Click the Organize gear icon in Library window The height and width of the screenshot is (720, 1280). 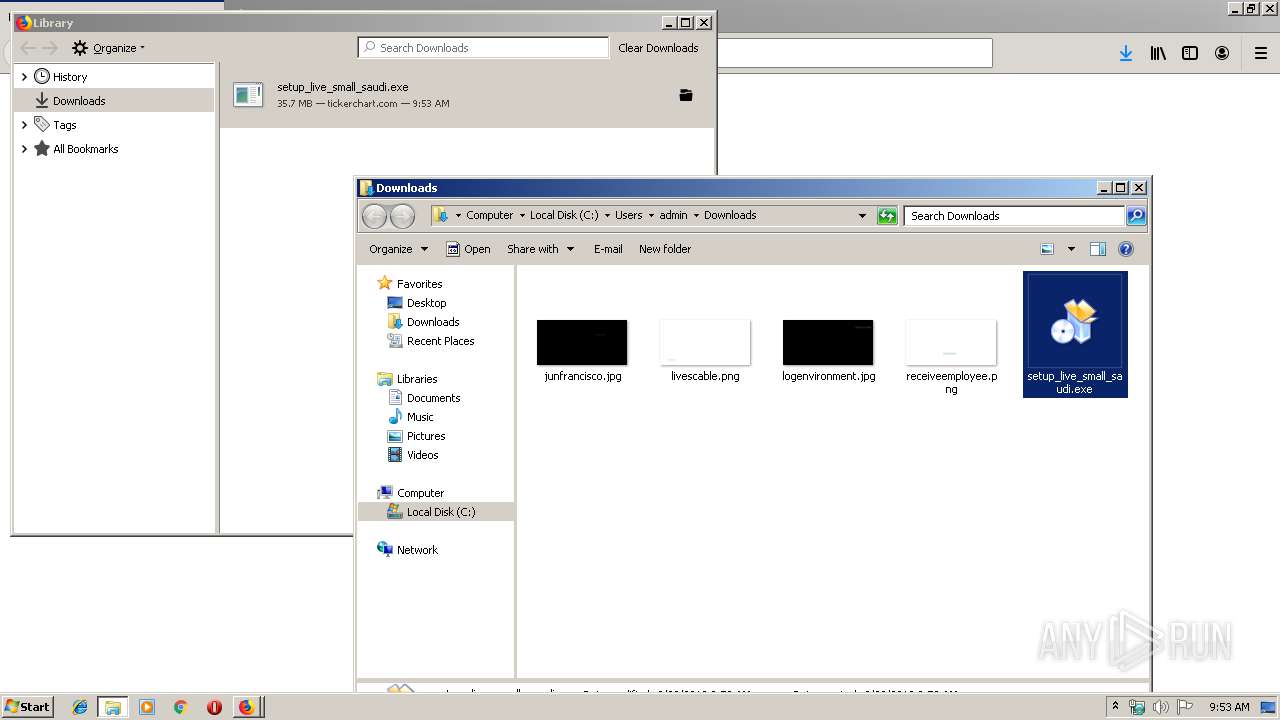pos(80,48)
